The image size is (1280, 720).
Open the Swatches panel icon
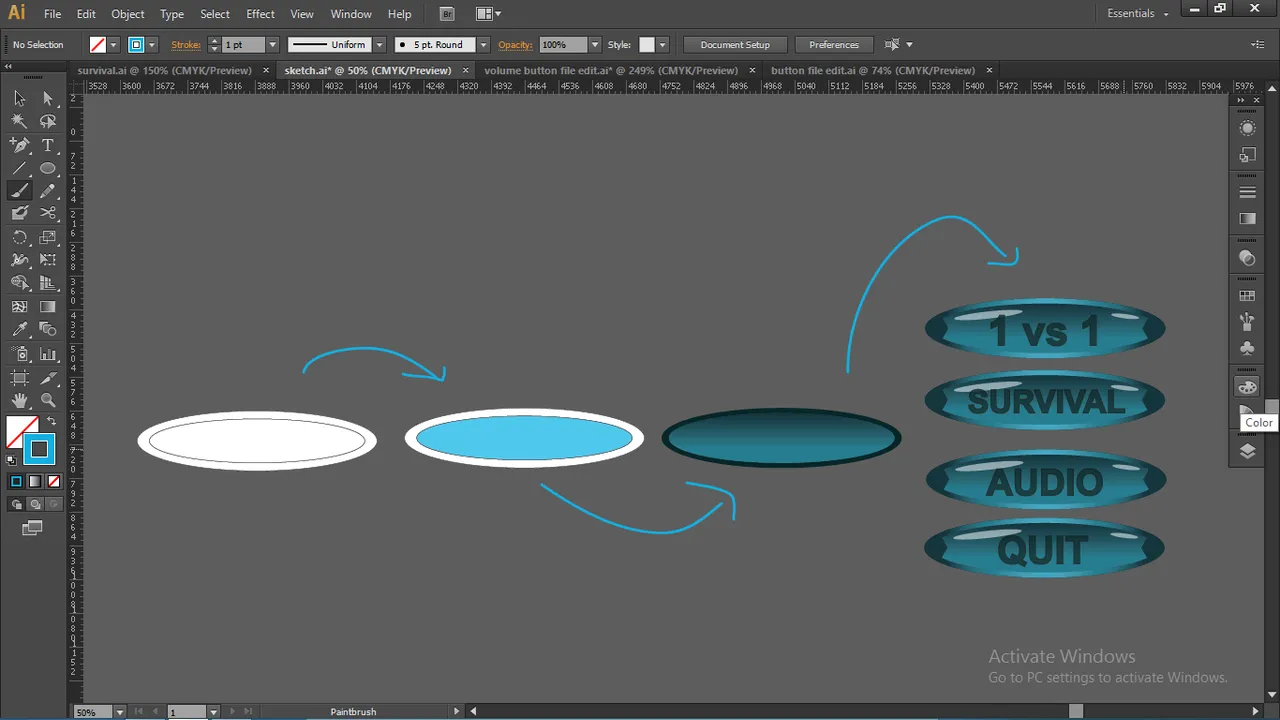point(1247,296)
